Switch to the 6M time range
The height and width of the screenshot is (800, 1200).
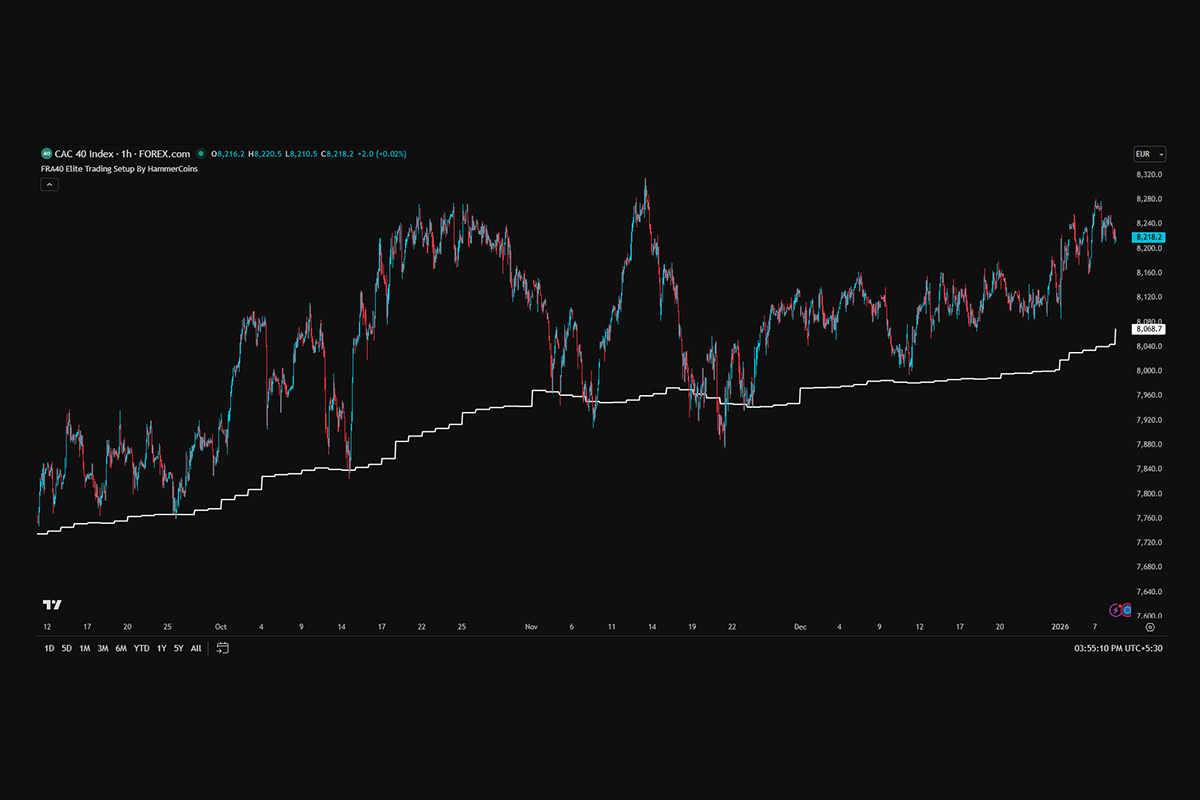click(x=121, y=648)
